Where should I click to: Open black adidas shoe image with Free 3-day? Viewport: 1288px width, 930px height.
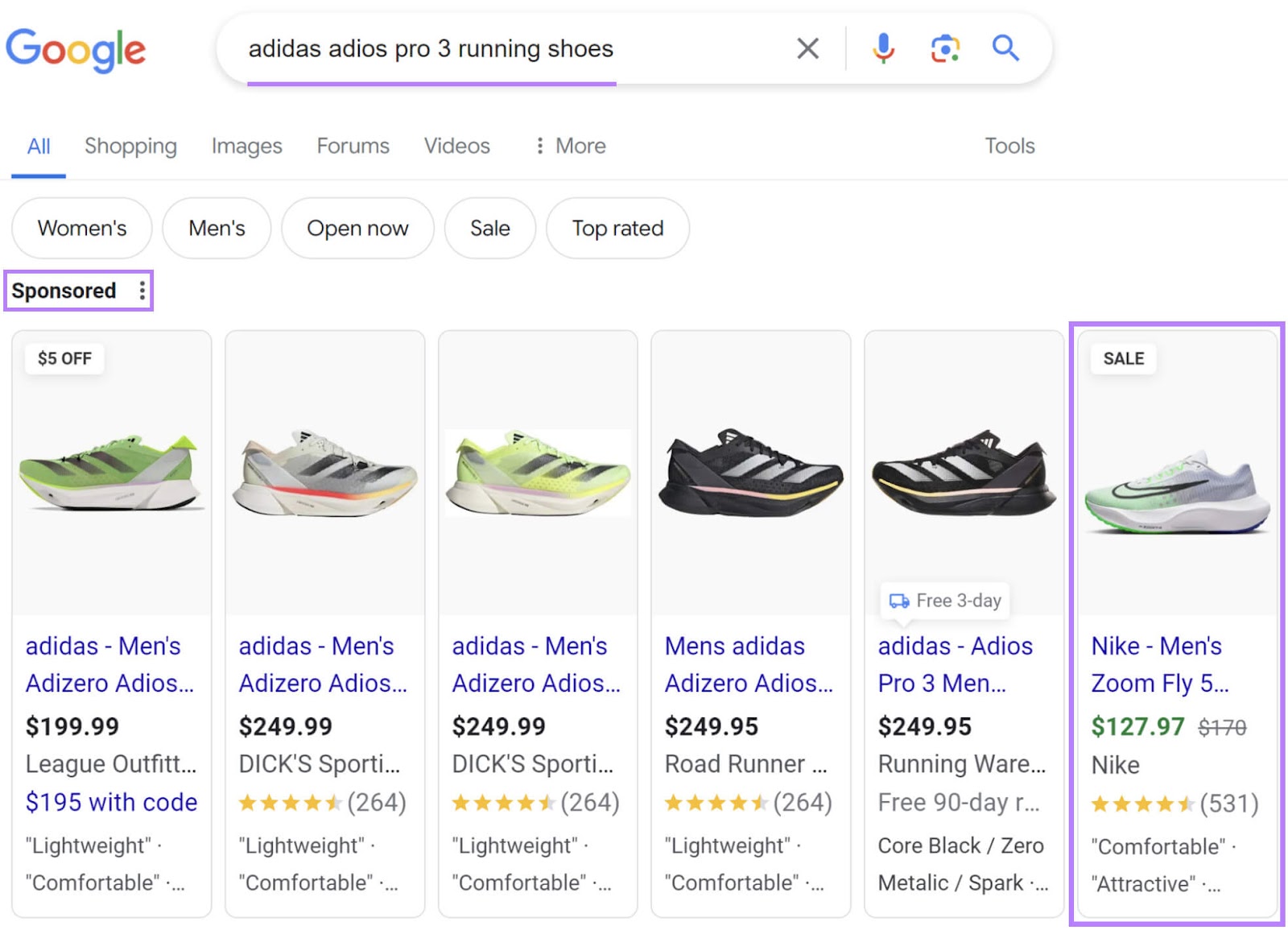pyautogui.click(x=964, y=473)
